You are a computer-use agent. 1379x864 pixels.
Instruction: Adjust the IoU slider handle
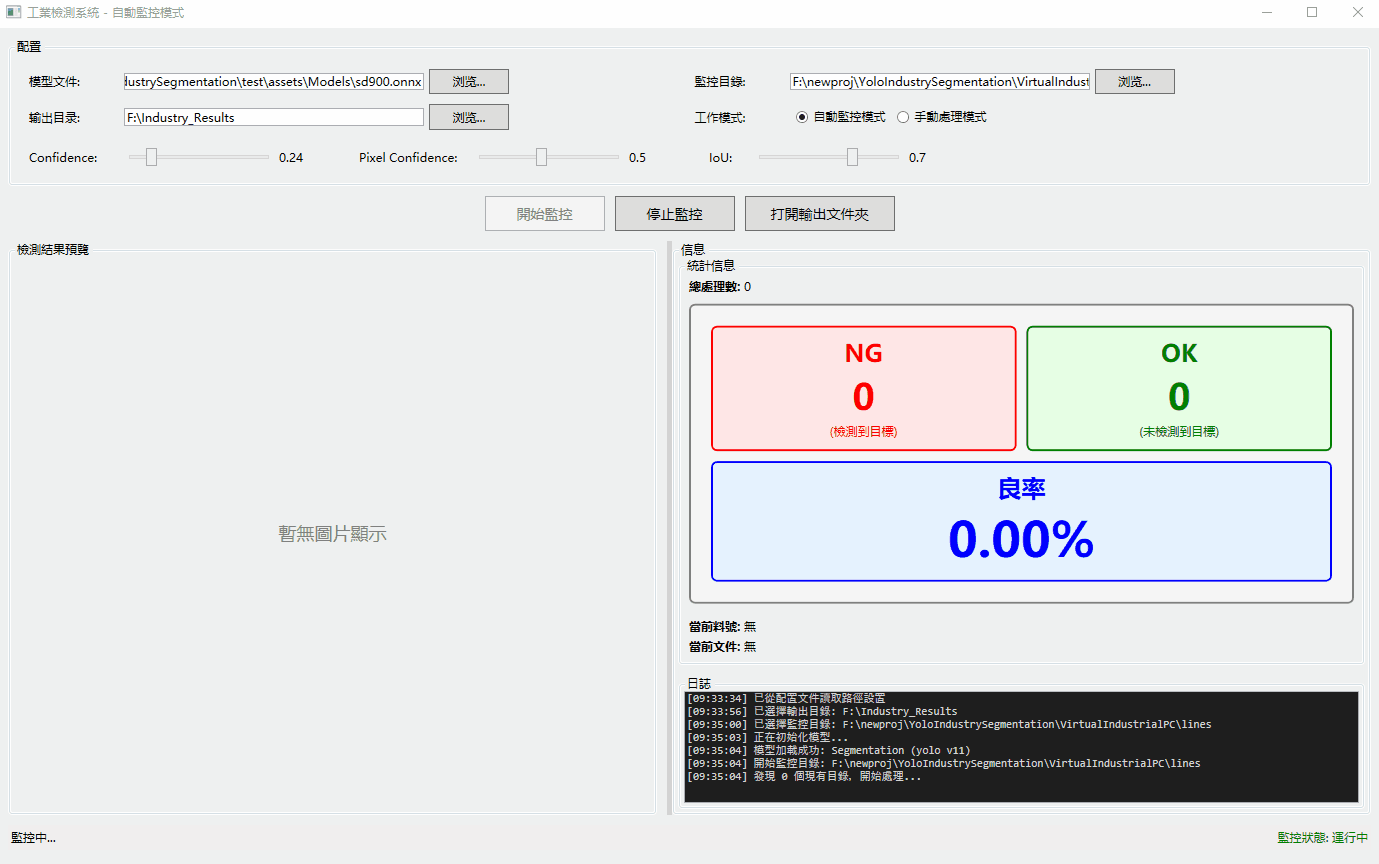click(x=853, y=157)
